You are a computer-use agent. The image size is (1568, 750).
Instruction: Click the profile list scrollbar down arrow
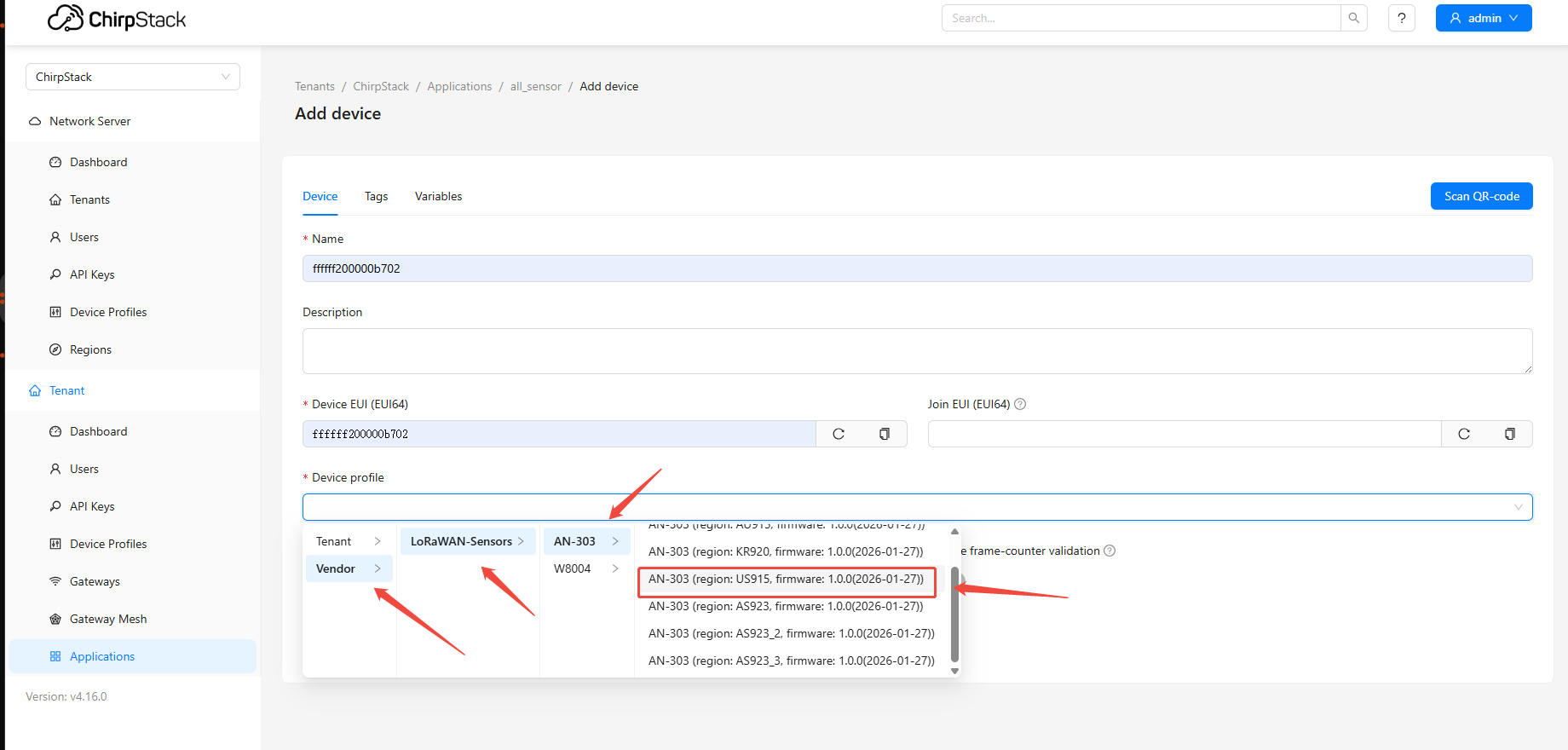pyautogui.click(x=954, y=671)
